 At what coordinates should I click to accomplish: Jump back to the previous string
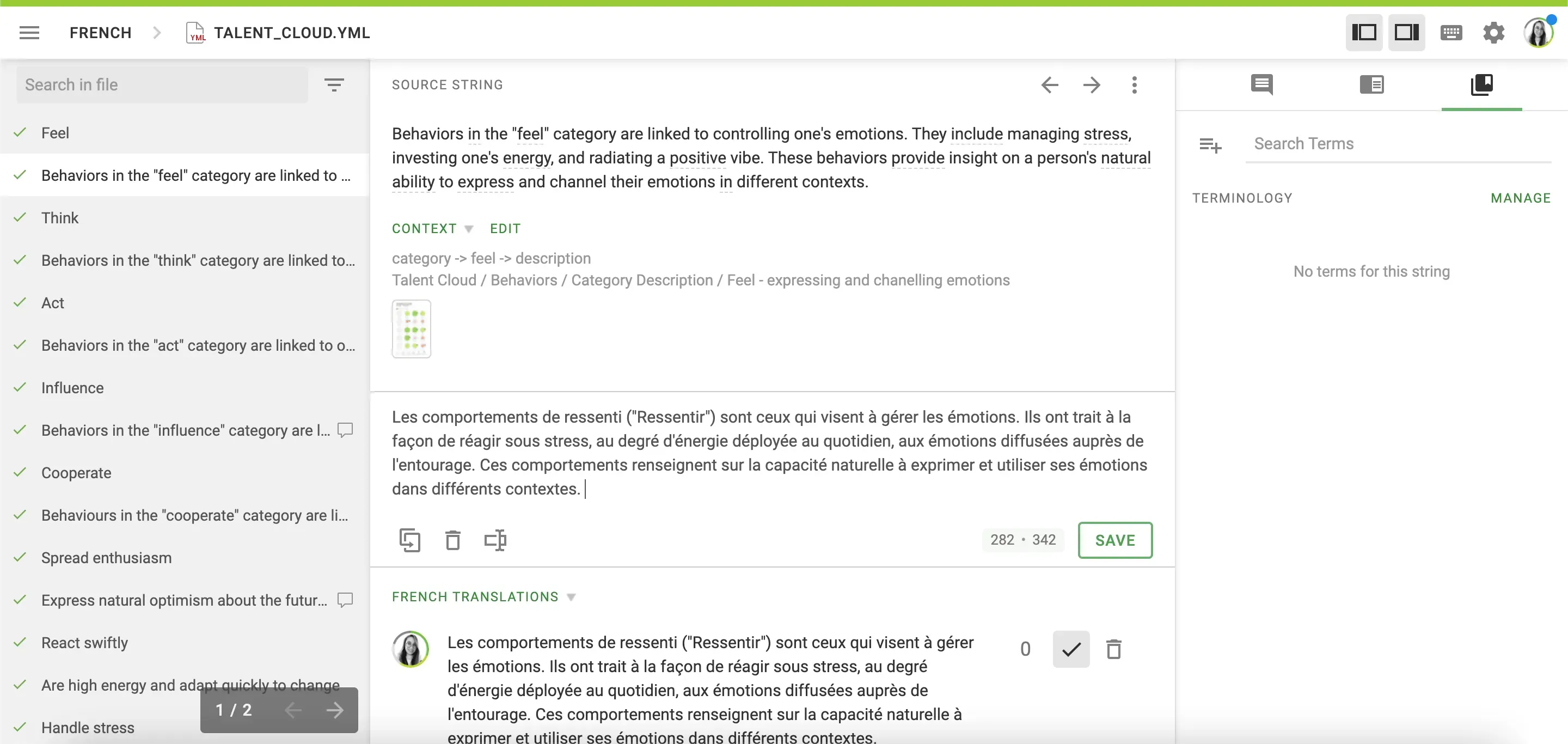[x=1049, y=84]
